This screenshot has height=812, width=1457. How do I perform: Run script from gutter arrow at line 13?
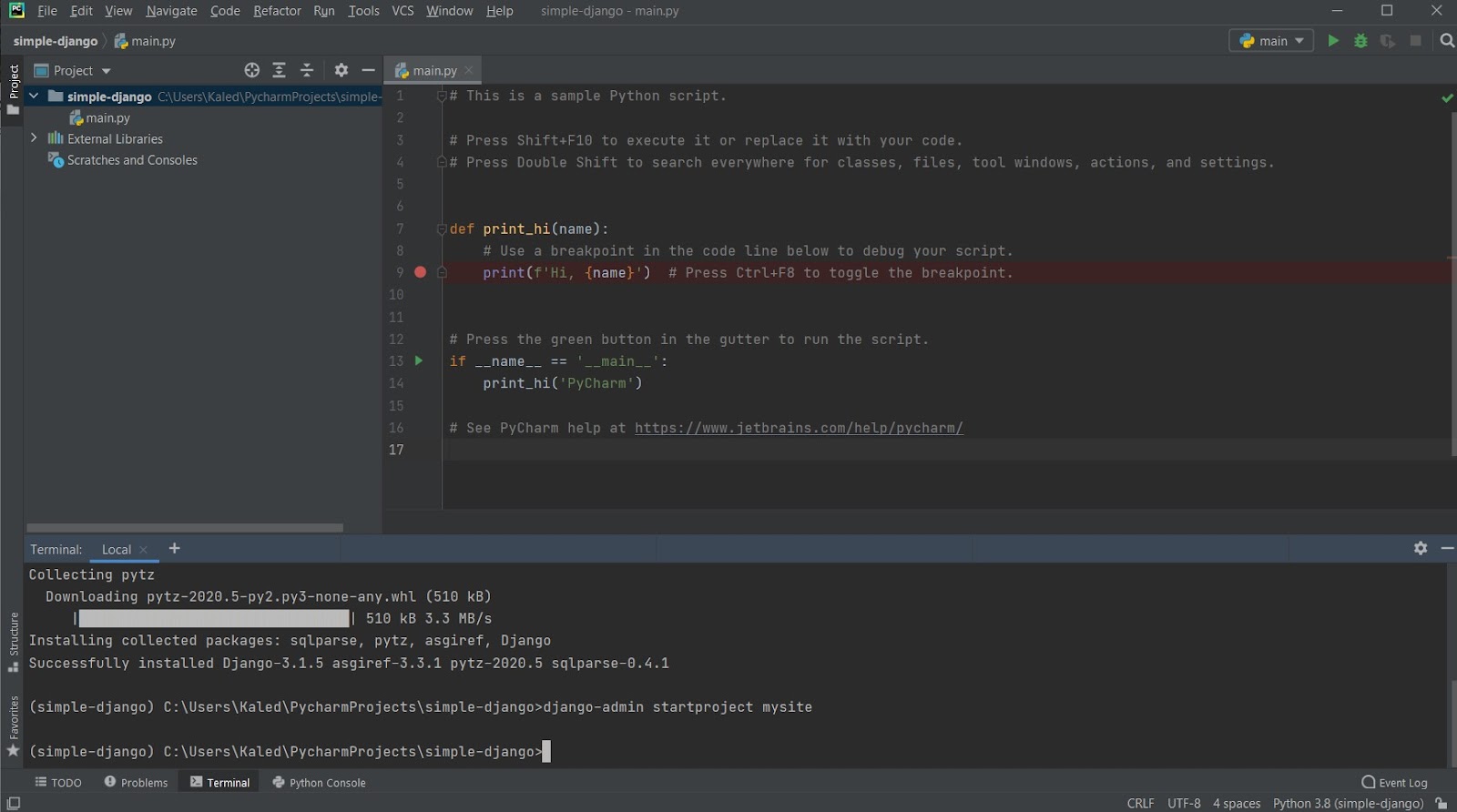(x=419, y=360)
